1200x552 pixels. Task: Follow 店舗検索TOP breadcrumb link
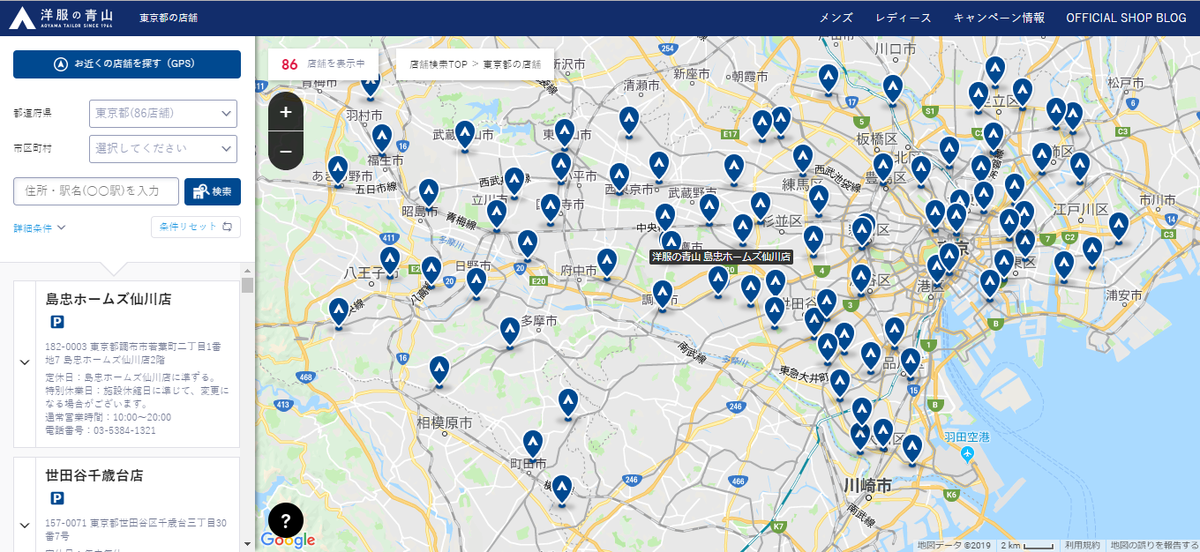439,64
